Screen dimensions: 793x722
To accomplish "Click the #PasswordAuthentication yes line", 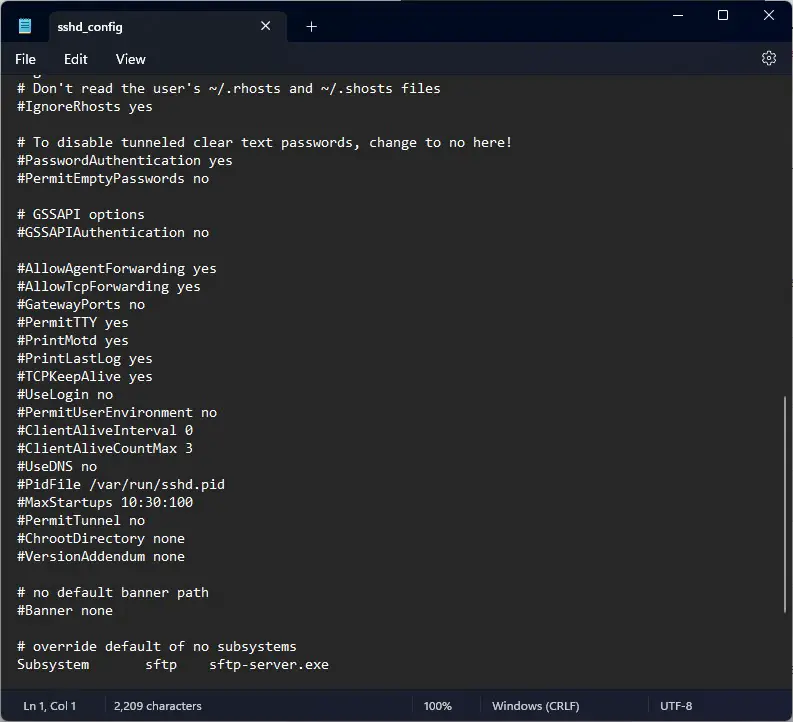I will [124, 161].
